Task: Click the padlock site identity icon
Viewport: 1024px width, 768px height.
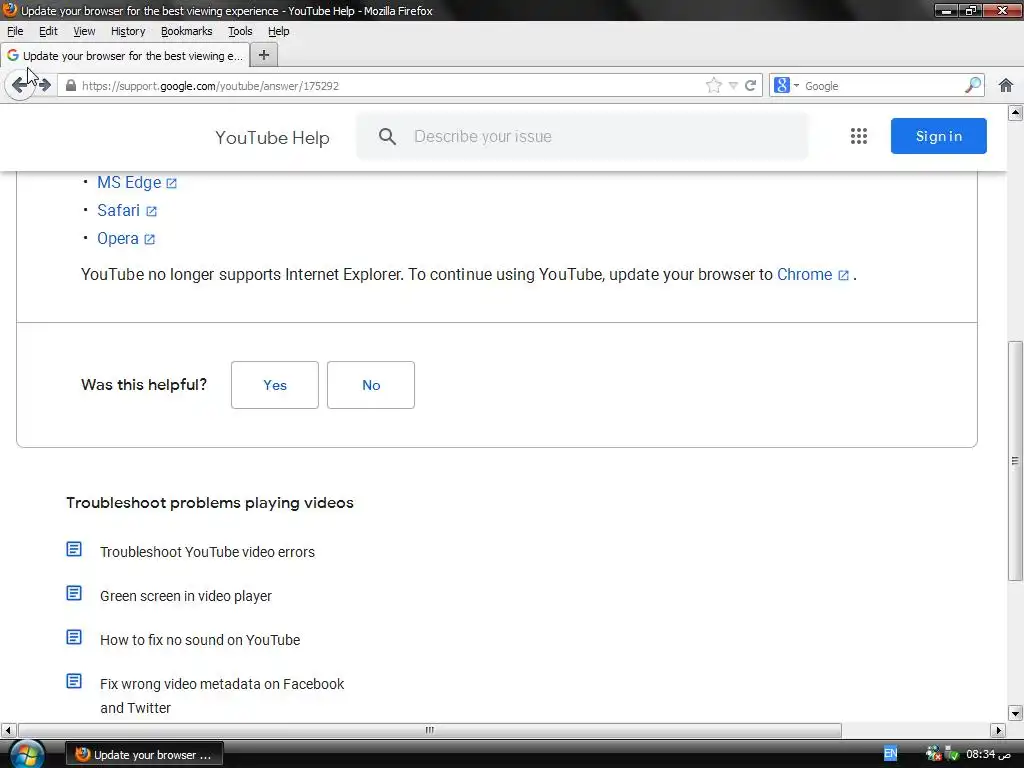Action: [x=71, y=86]
